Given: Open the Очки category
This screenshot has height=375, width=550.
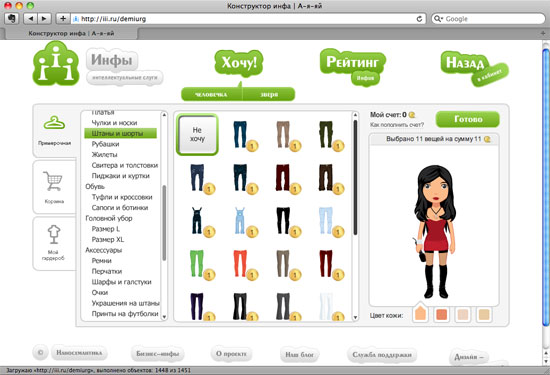Looking at the screenshot, I should pos(100,293).
